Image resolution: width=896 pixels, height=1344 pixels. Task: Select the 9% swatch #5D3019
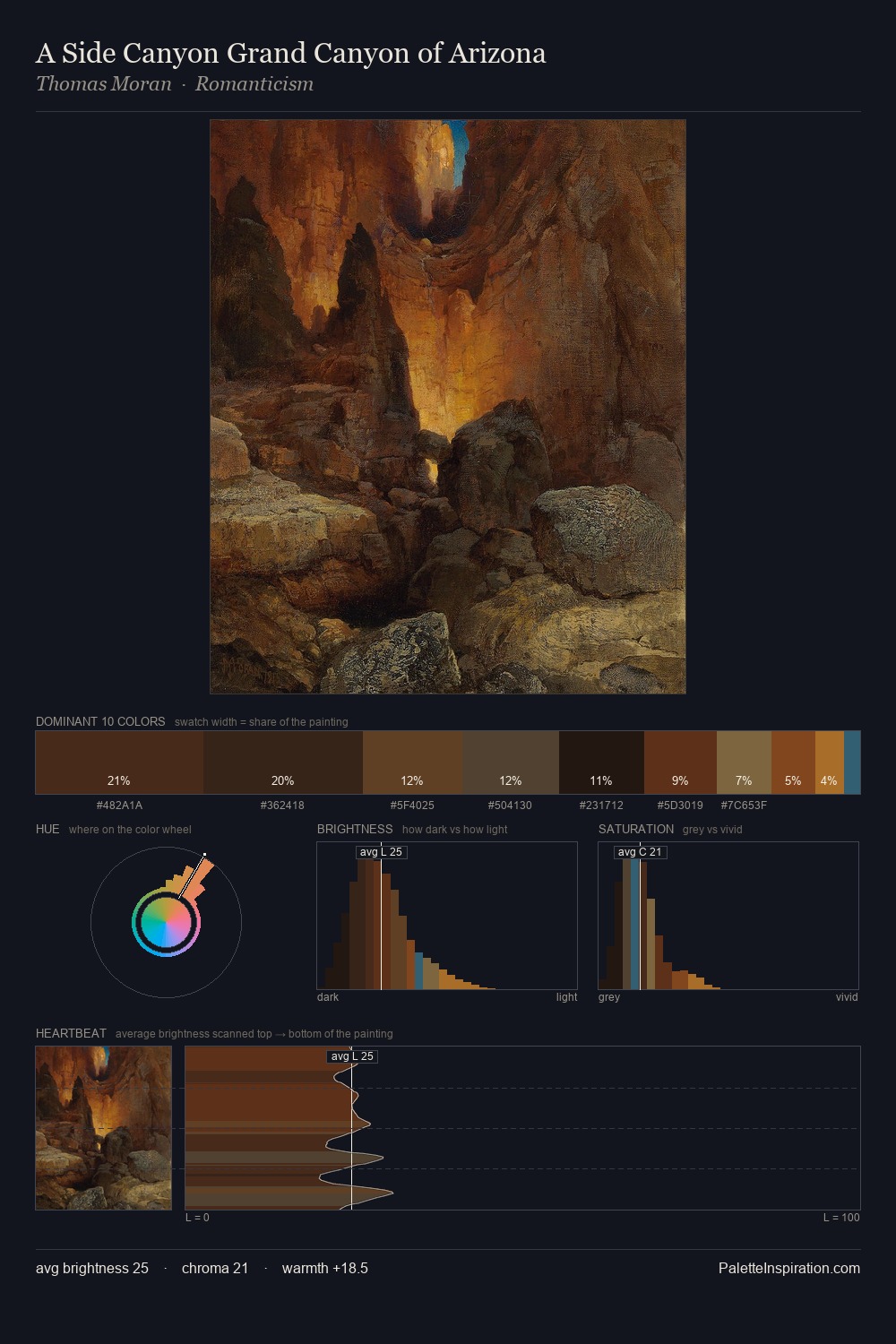[x=680, y=762]
